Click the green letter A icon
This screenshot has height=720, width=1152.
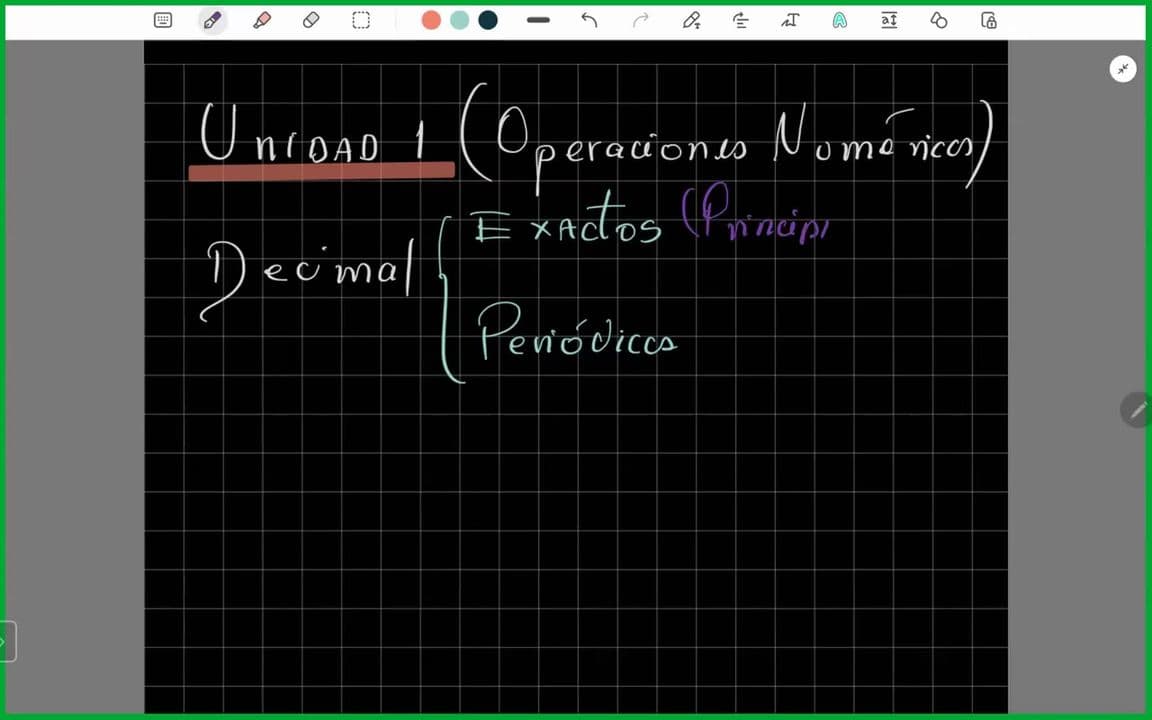click(x=839, y=20)
